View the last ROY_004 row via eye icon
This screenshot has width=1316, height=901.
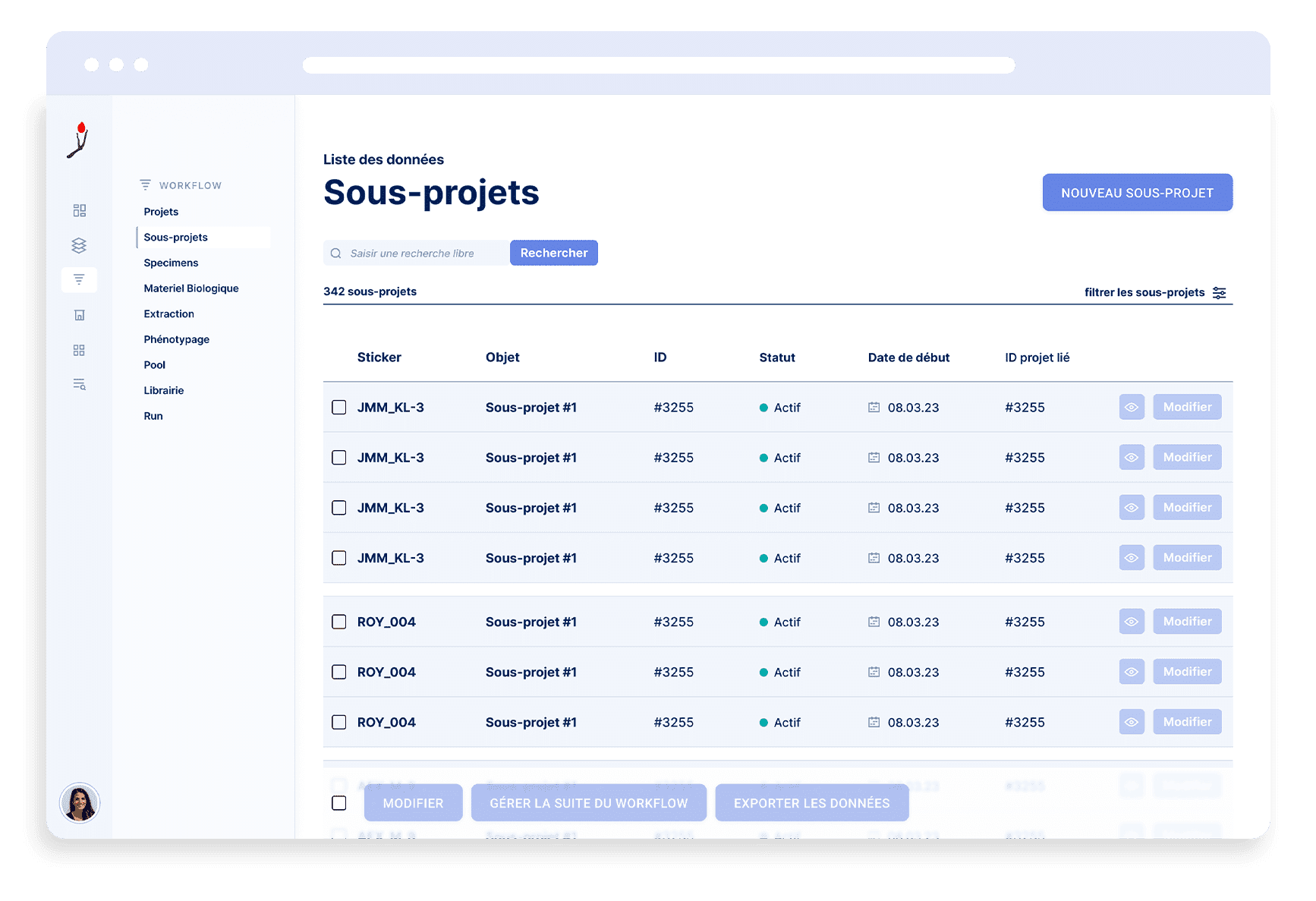pos(1131,721)
